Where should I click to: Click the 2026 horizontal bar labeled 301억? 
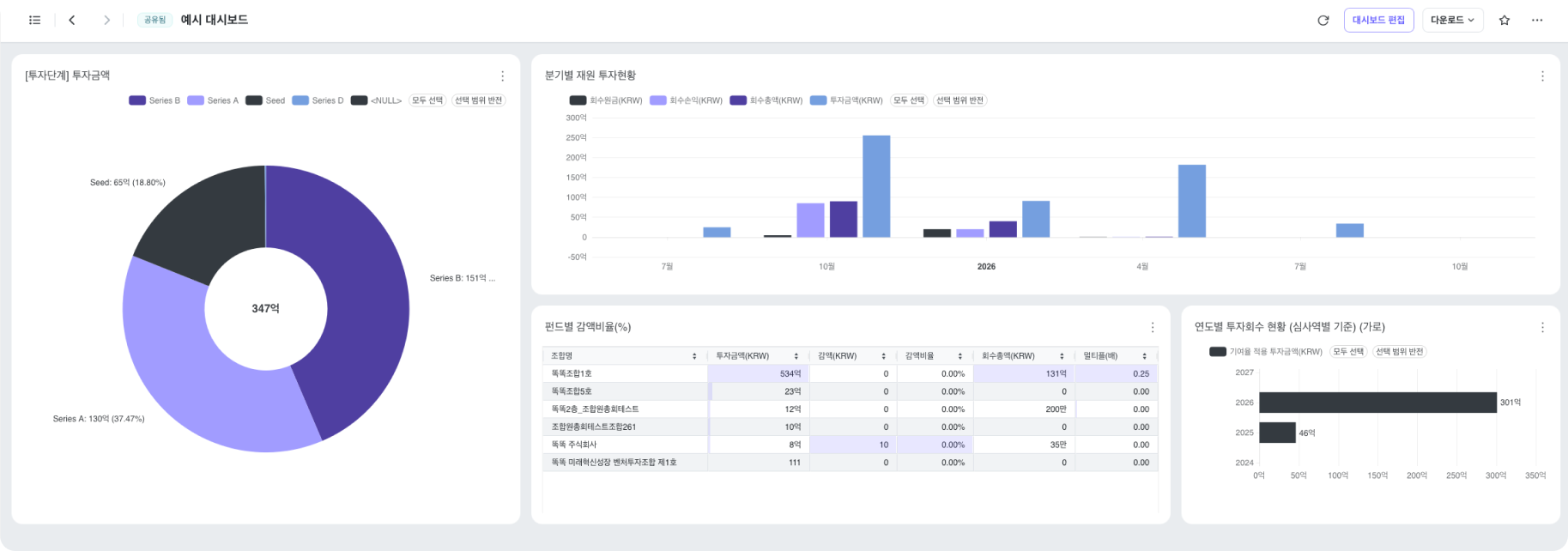click(1377, 403)
